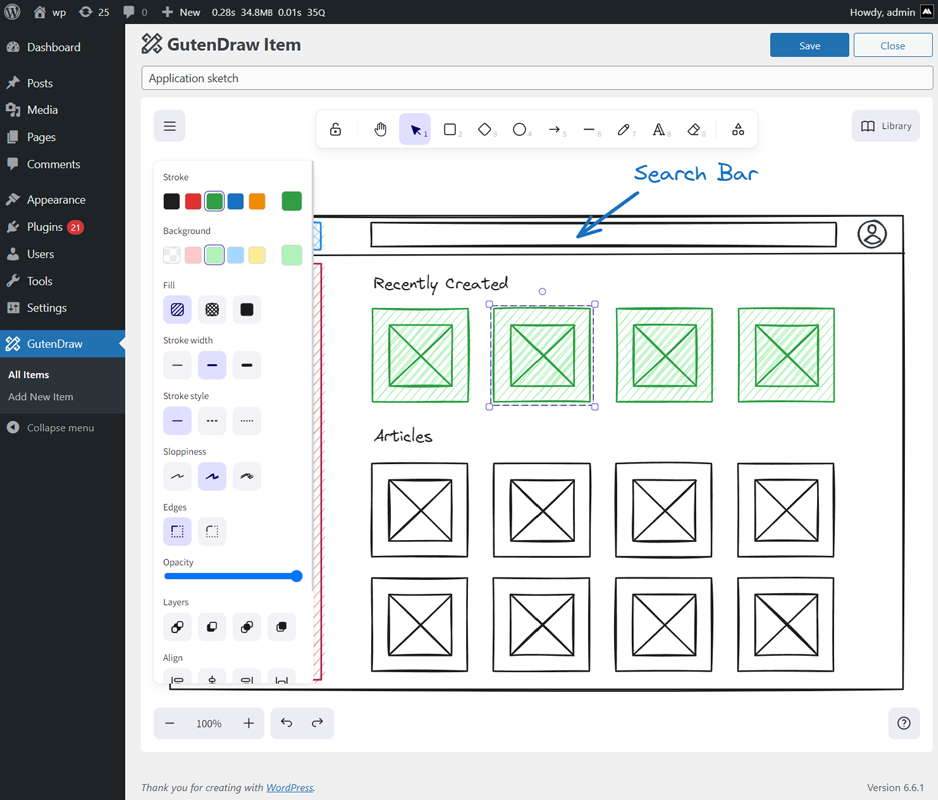The width and height of the screenshot is (938, 800).
Task: Pick blue stroke color
Action: click(236, 201)
